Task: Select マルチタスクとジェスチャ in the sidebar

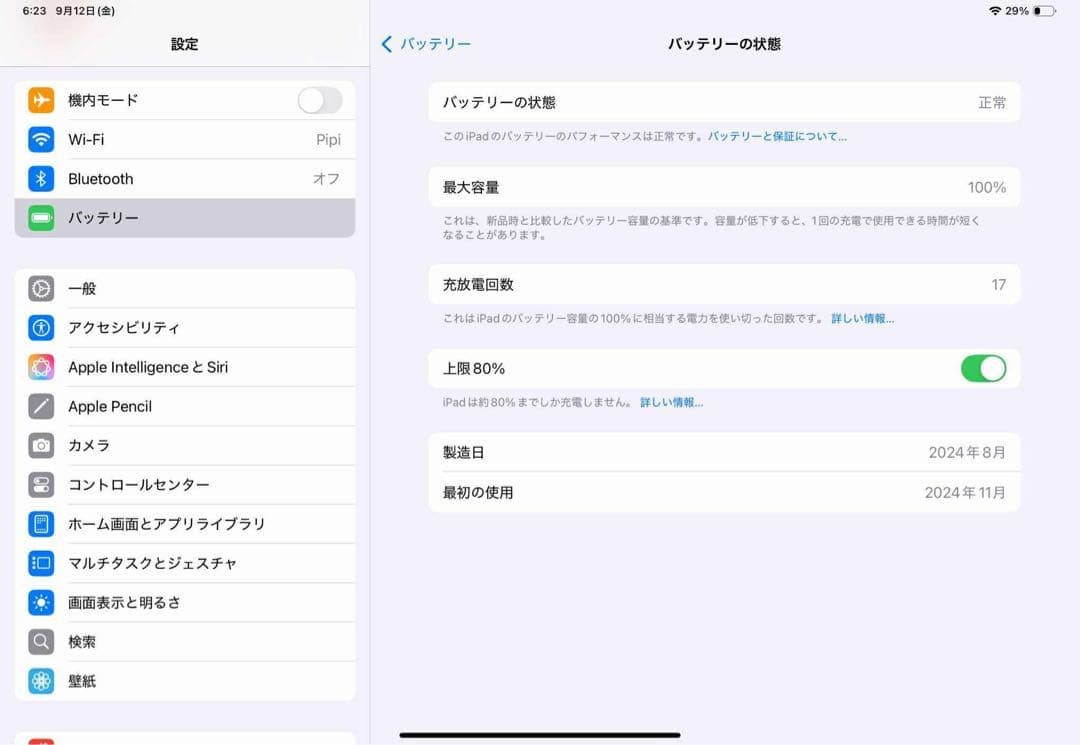Action: [x=185, y=563]
